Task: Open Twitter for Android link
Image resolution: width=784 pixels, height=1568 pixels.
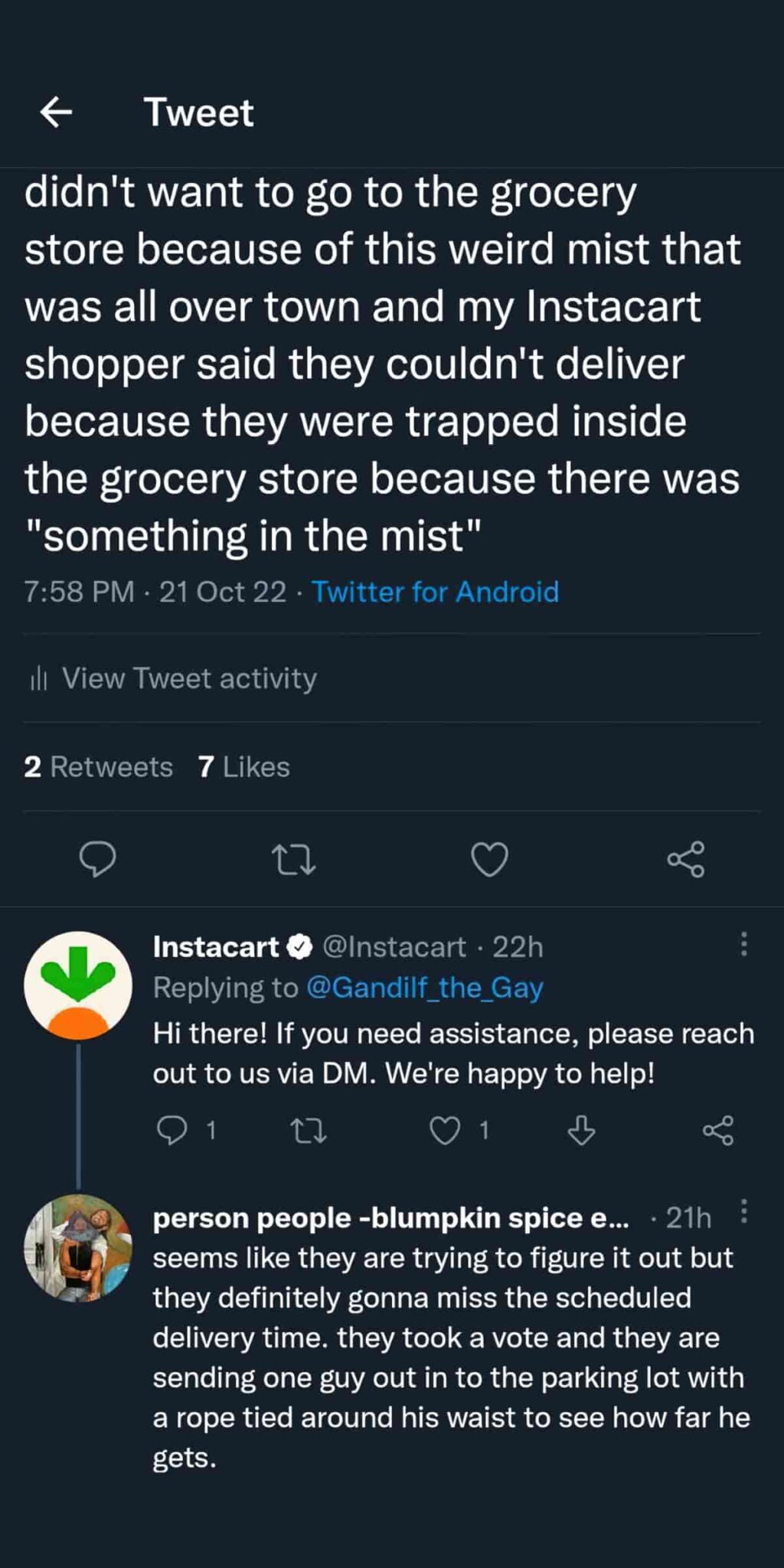Action: click(x=435, y=592)
